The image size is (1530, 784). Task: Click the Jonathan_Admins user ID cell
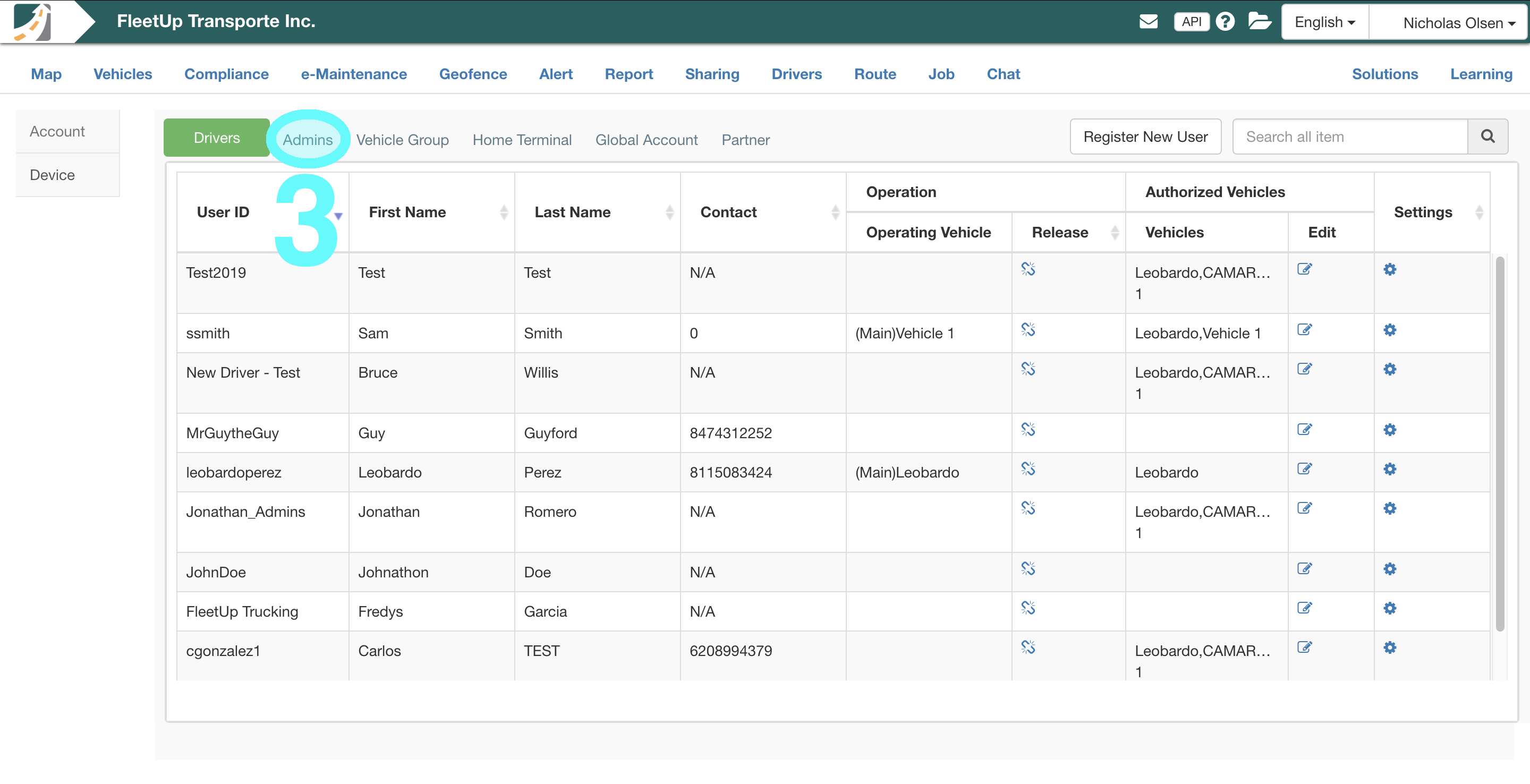(x=262, y=522)
